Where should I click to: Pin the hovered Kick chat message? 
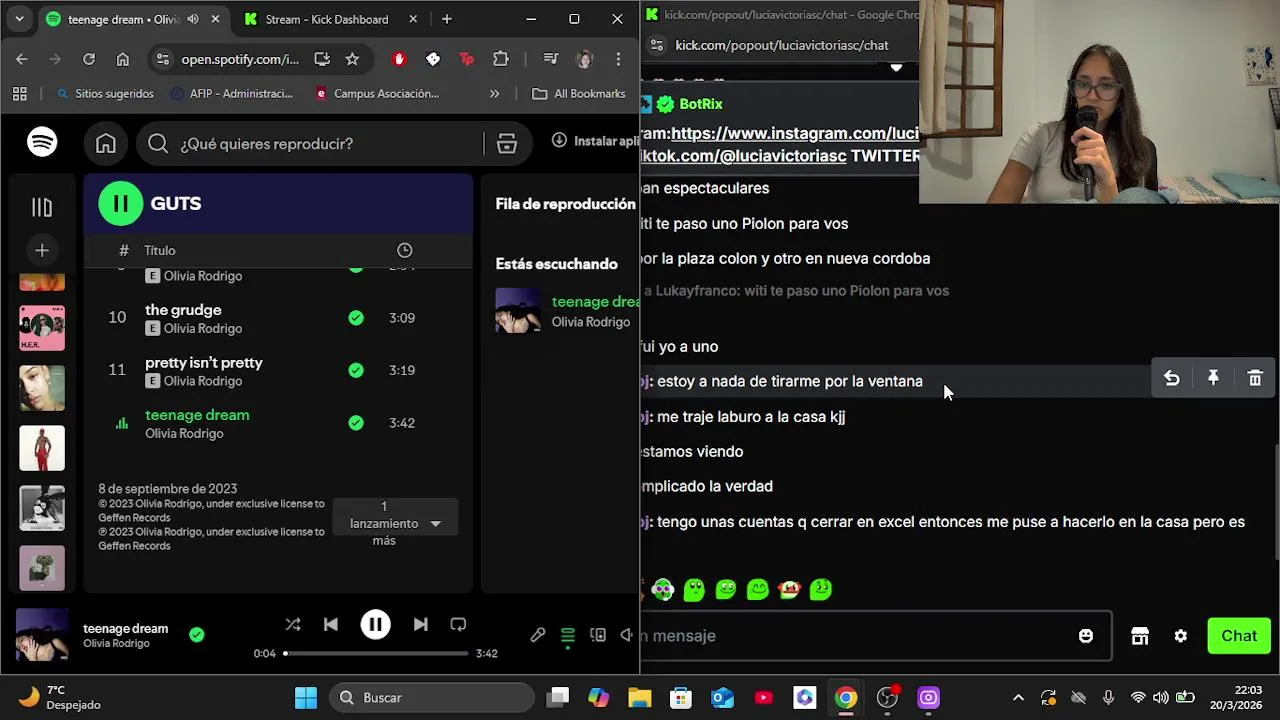[x=1213, y=378]
